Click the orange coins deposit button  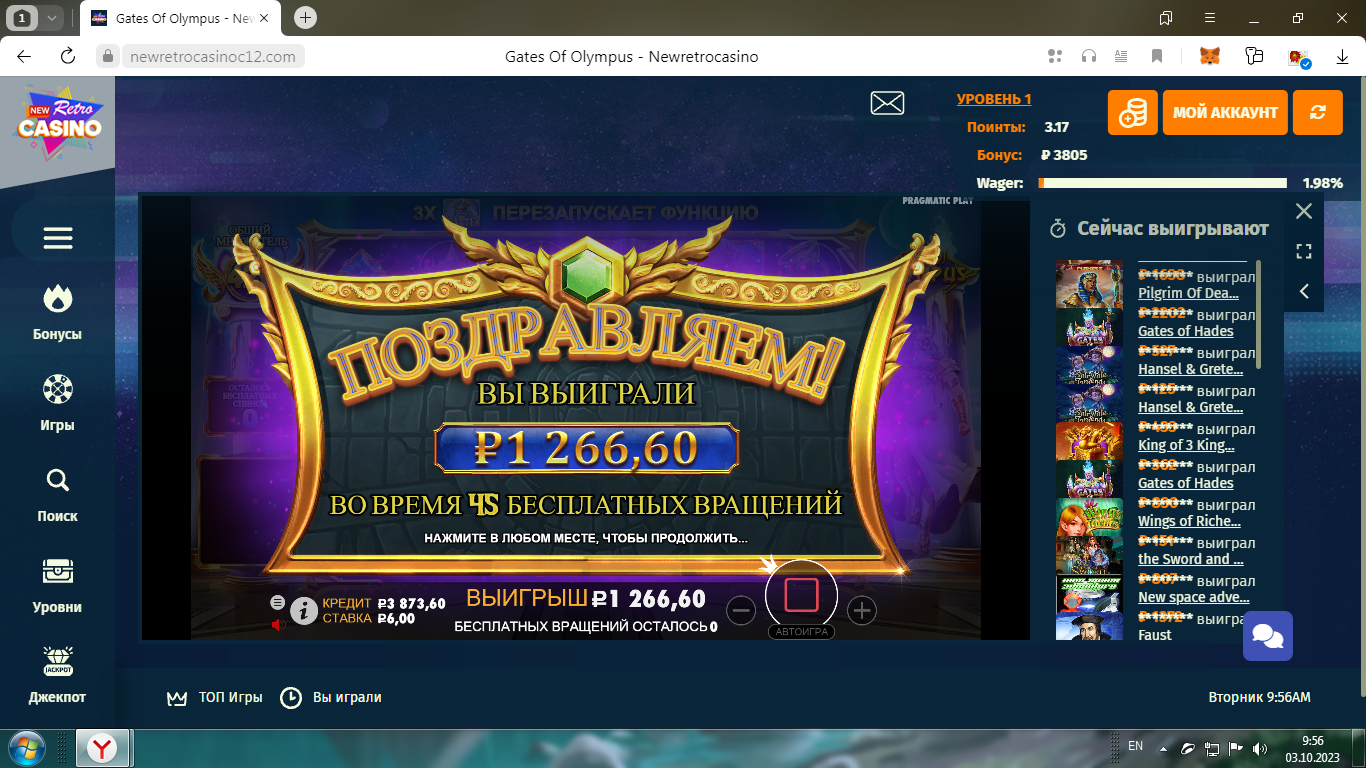click(1132, 112)
